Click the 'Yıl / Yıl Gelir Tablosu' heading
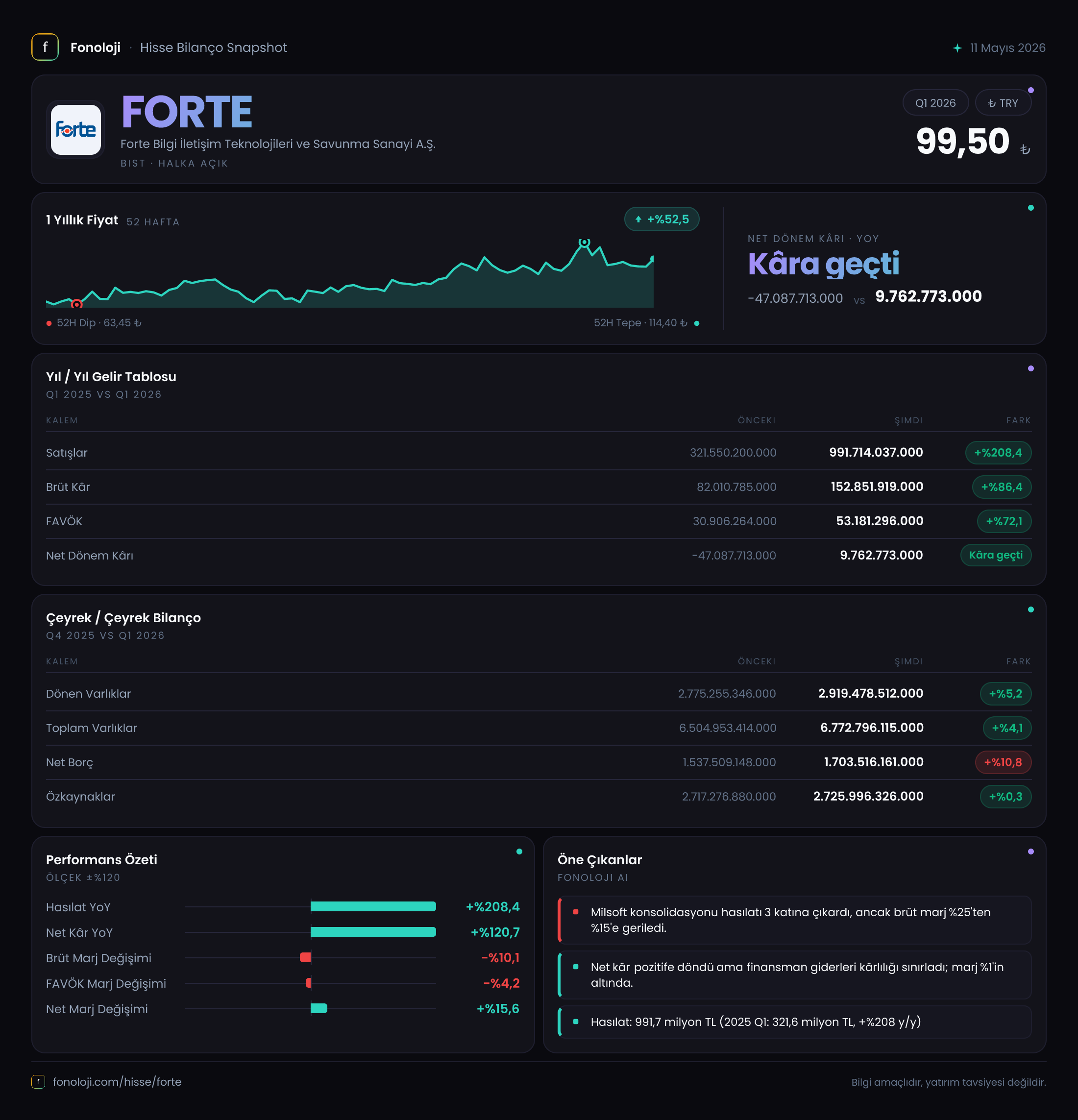Viewport: 1078px width, 1120px height. click(111, 377)
